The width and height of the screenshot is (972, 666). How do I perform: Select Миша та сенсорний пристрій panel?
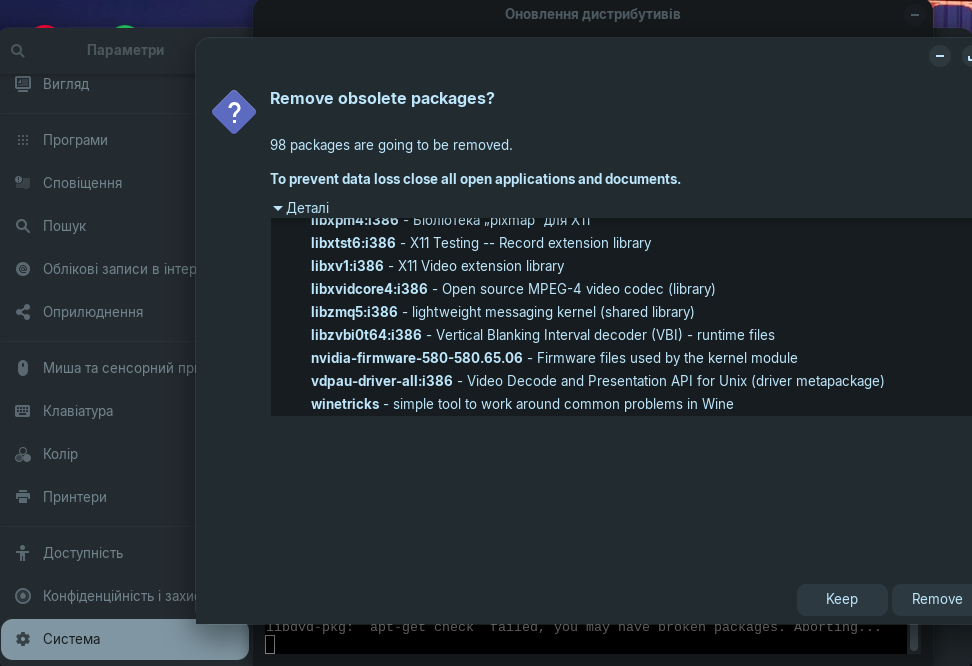118,368
